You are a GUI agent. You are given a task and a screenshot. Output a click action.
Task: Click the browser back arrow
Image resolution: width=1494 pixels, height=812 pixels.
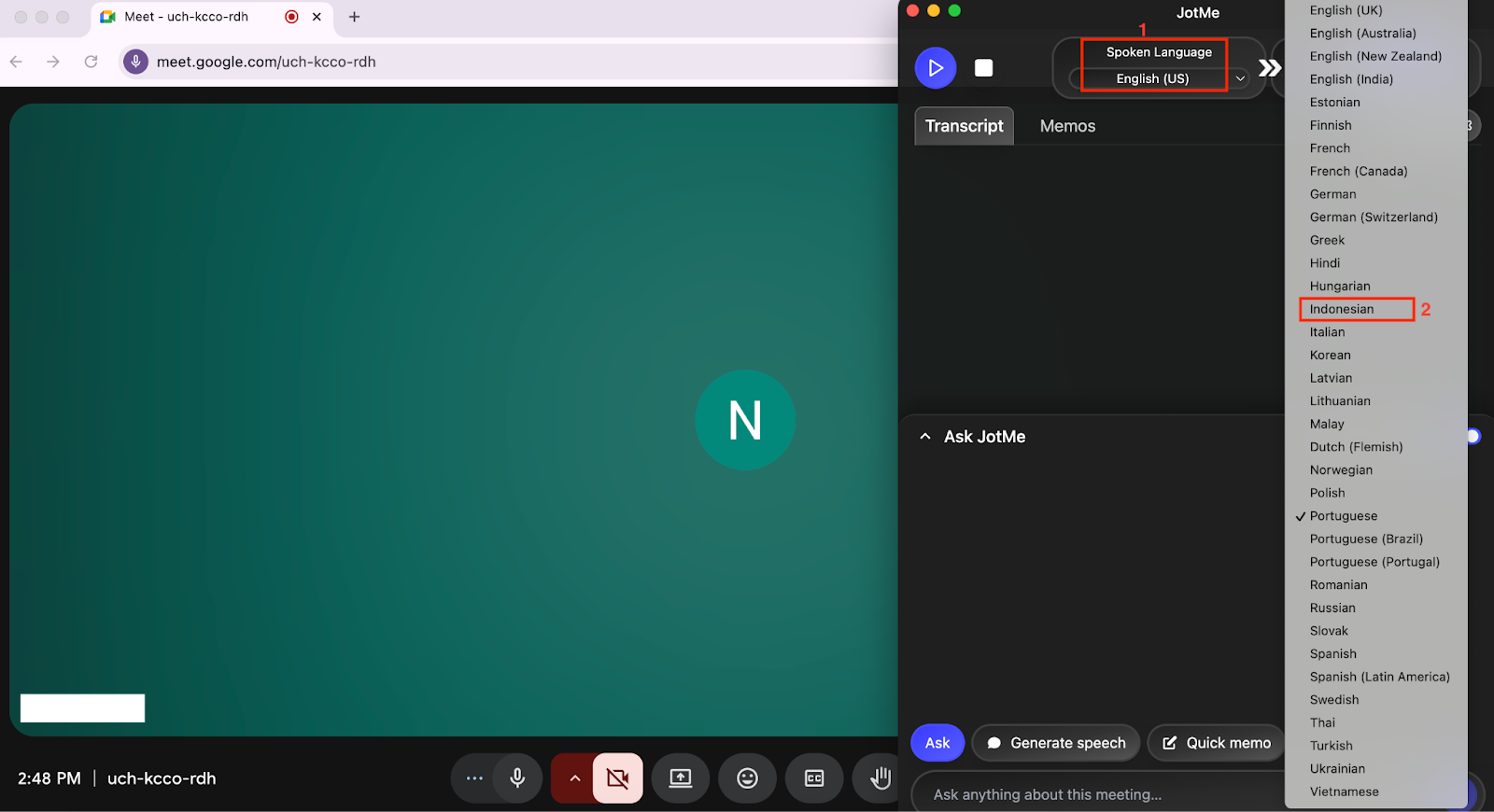point(16,62)
